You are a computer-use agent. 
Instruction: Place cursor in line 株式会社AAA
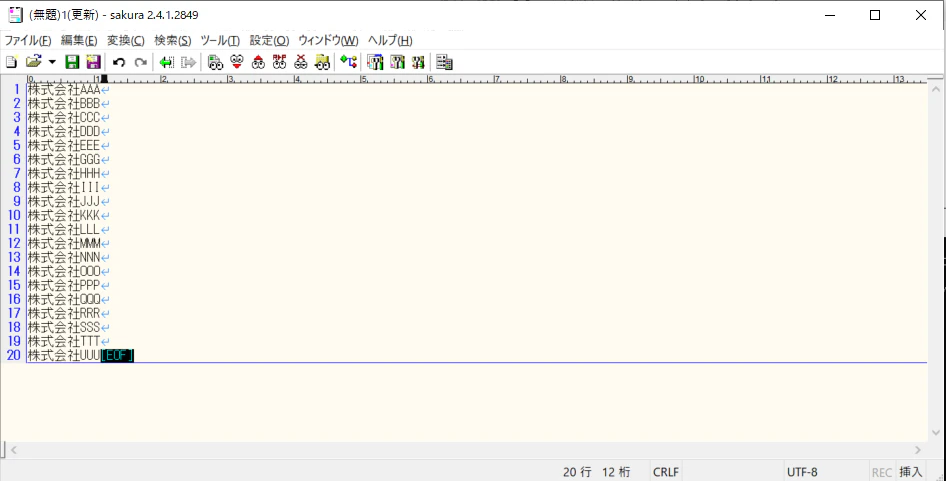pyautogui.click(x=64, y=89)
